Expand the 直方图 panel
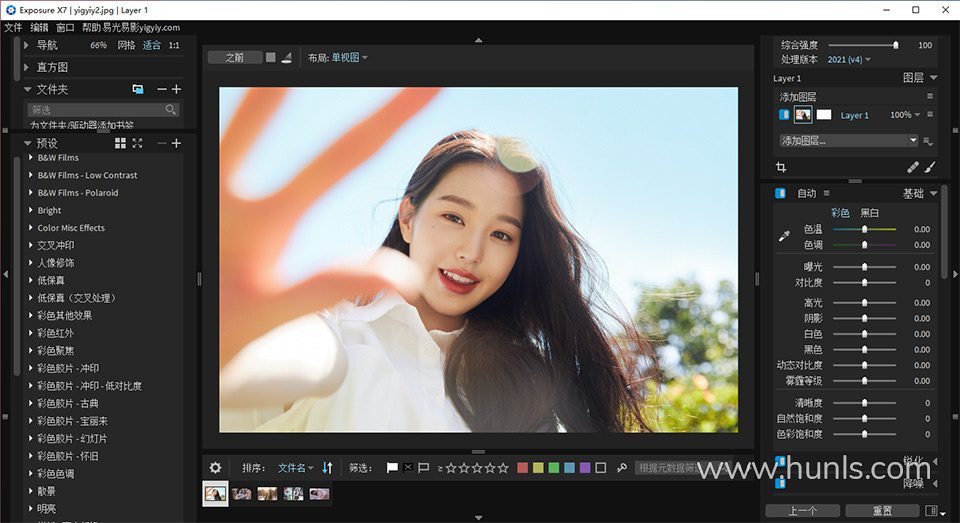The width and height of the screenshot is (960, 523). click(26, 67)
